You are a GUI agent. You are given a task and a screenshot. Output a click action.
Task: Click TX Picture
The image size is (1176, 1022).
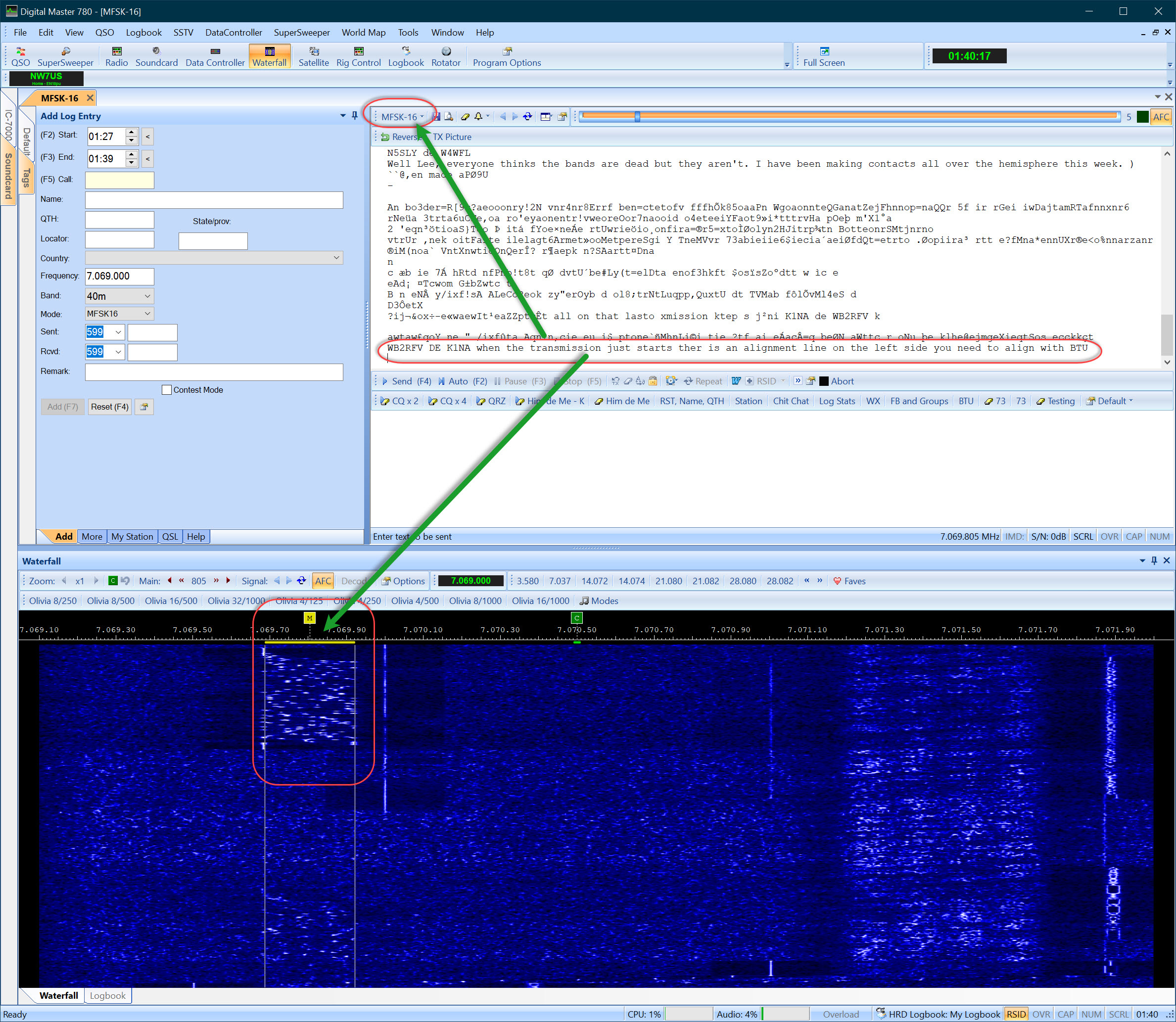click(x=452, y=137)
